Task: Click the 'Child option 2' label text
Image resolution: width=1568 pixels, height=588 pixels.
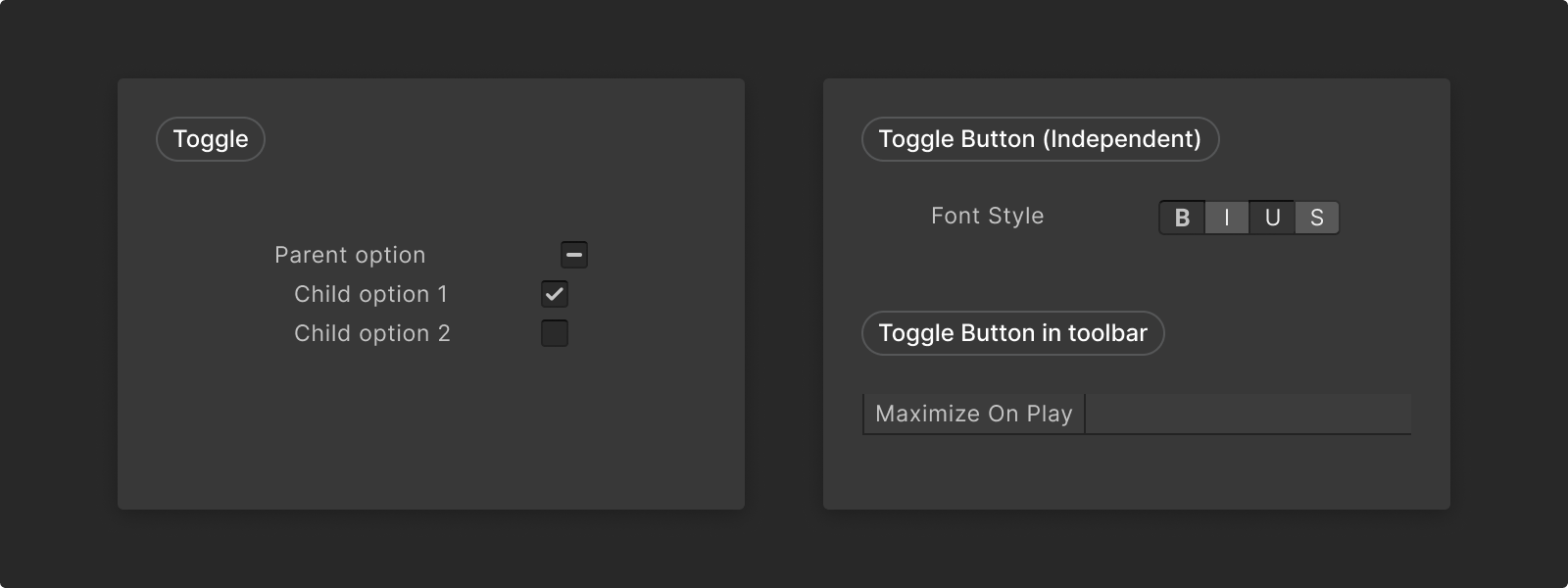Action: pyautogui.click(x=372, y=333)
